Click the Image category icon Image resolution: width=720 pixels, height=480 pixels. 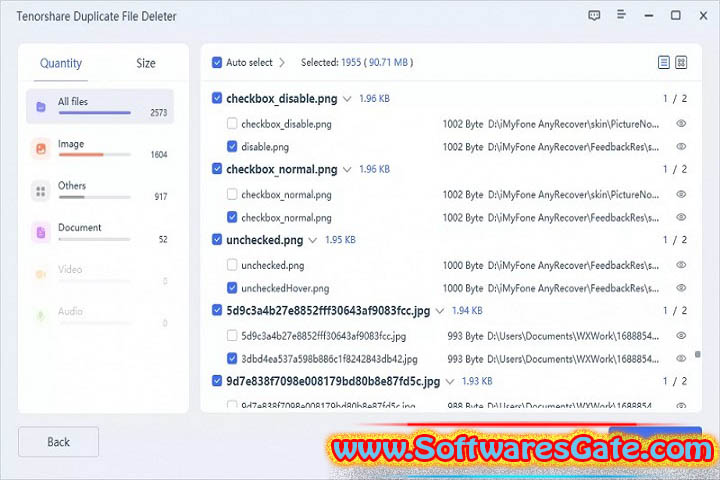click(x=41, y=149)
